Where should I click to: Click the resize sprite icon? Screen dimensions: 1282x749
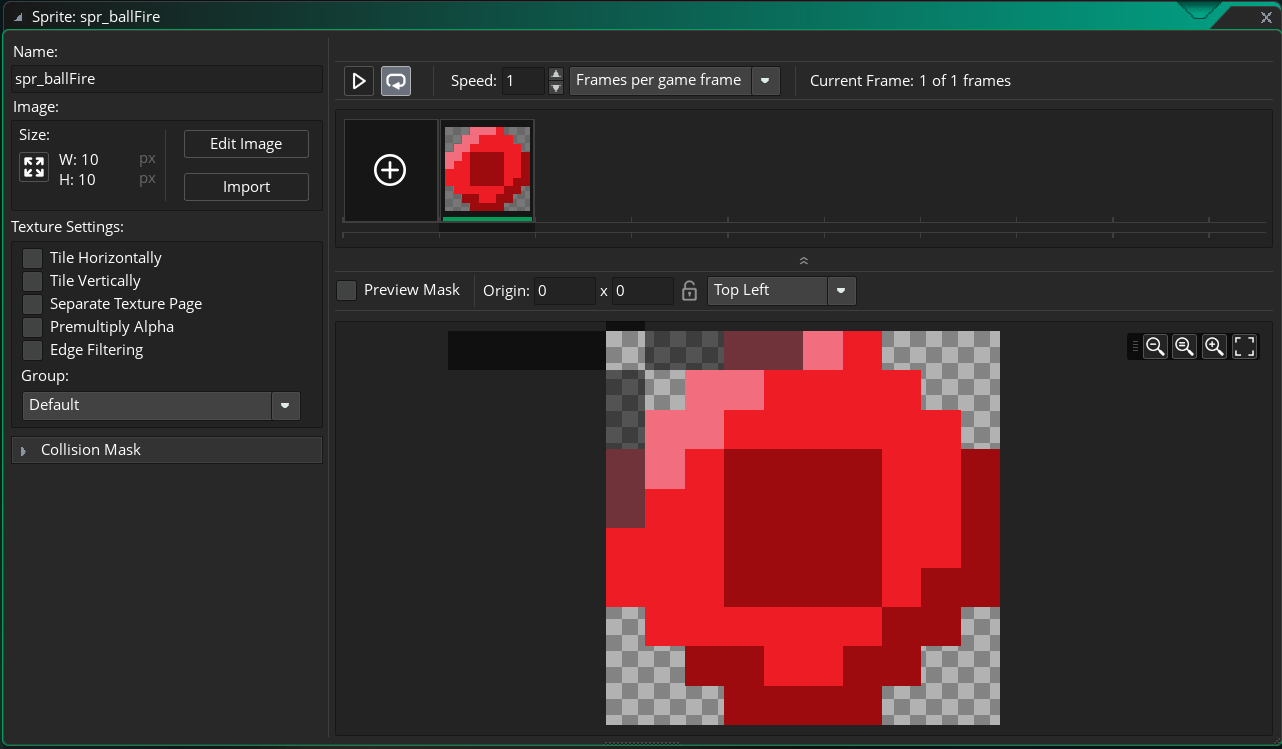click(x=34, y=167)
